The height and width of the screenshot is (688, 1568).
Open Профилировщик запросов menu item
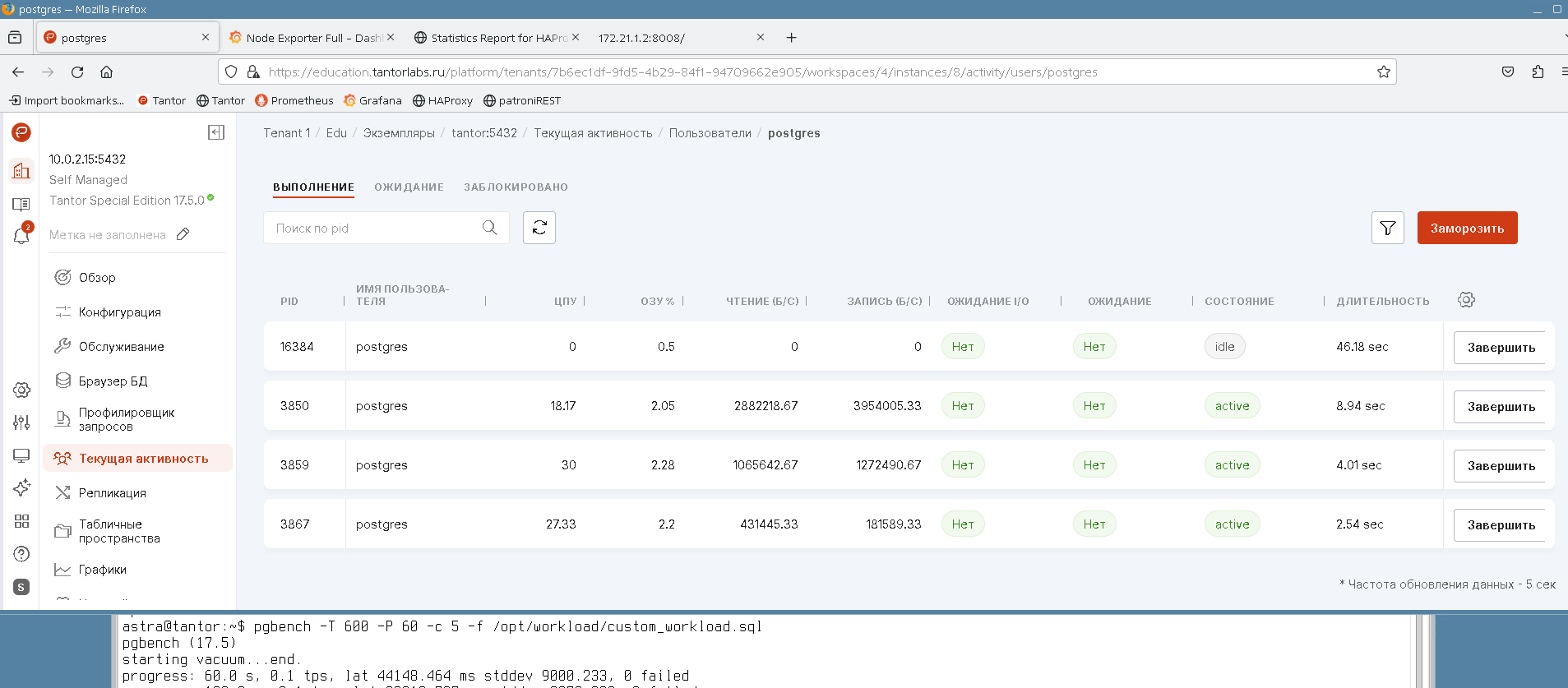(x=126, y=419)
